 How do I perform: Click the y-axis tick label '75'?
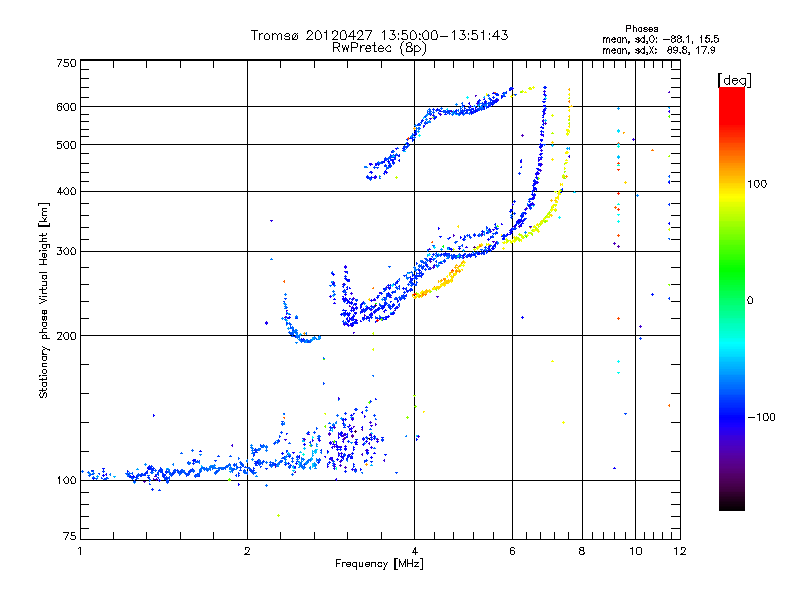pos(70,536)
